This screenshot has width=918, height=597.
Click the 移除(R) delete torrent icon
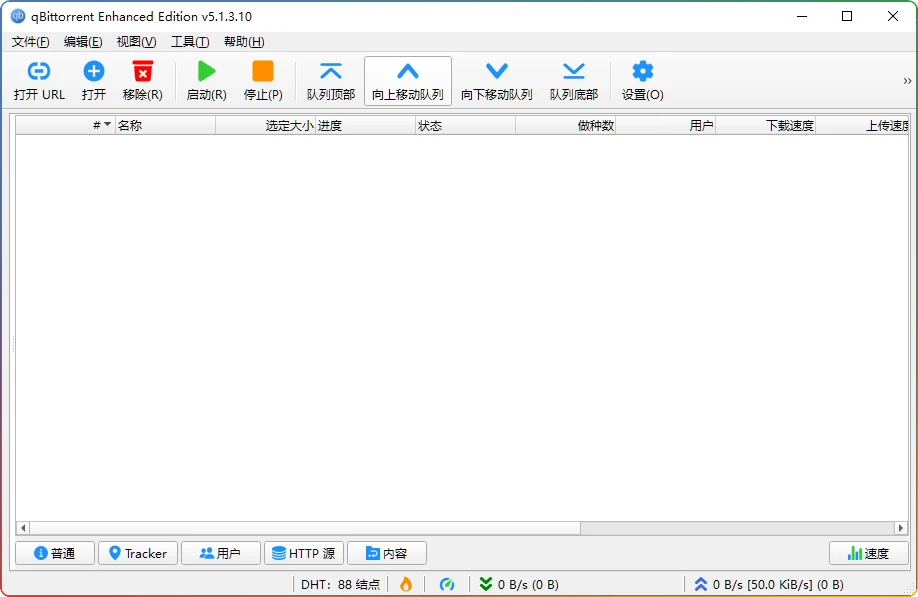click(143, 71)
